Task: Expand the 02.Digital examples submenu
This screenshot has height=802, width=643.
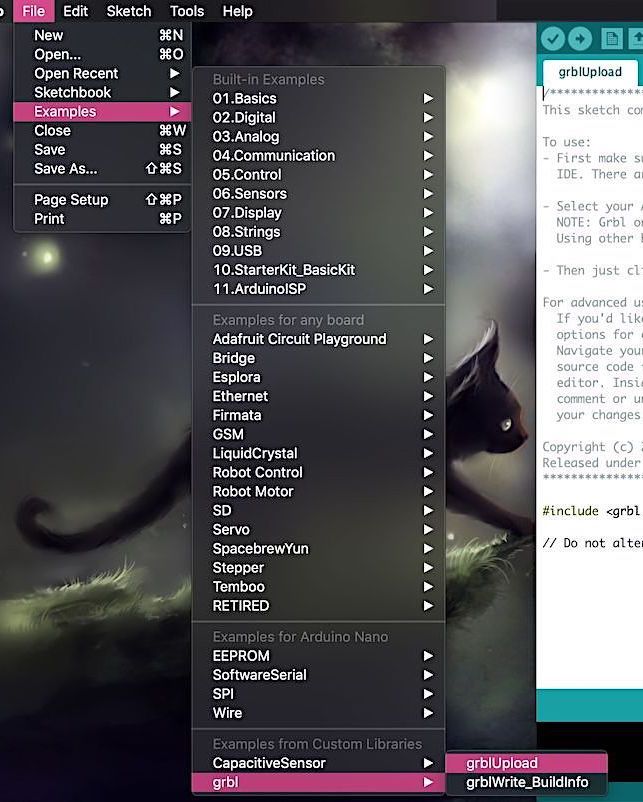Action: click(x=318, y=118)
